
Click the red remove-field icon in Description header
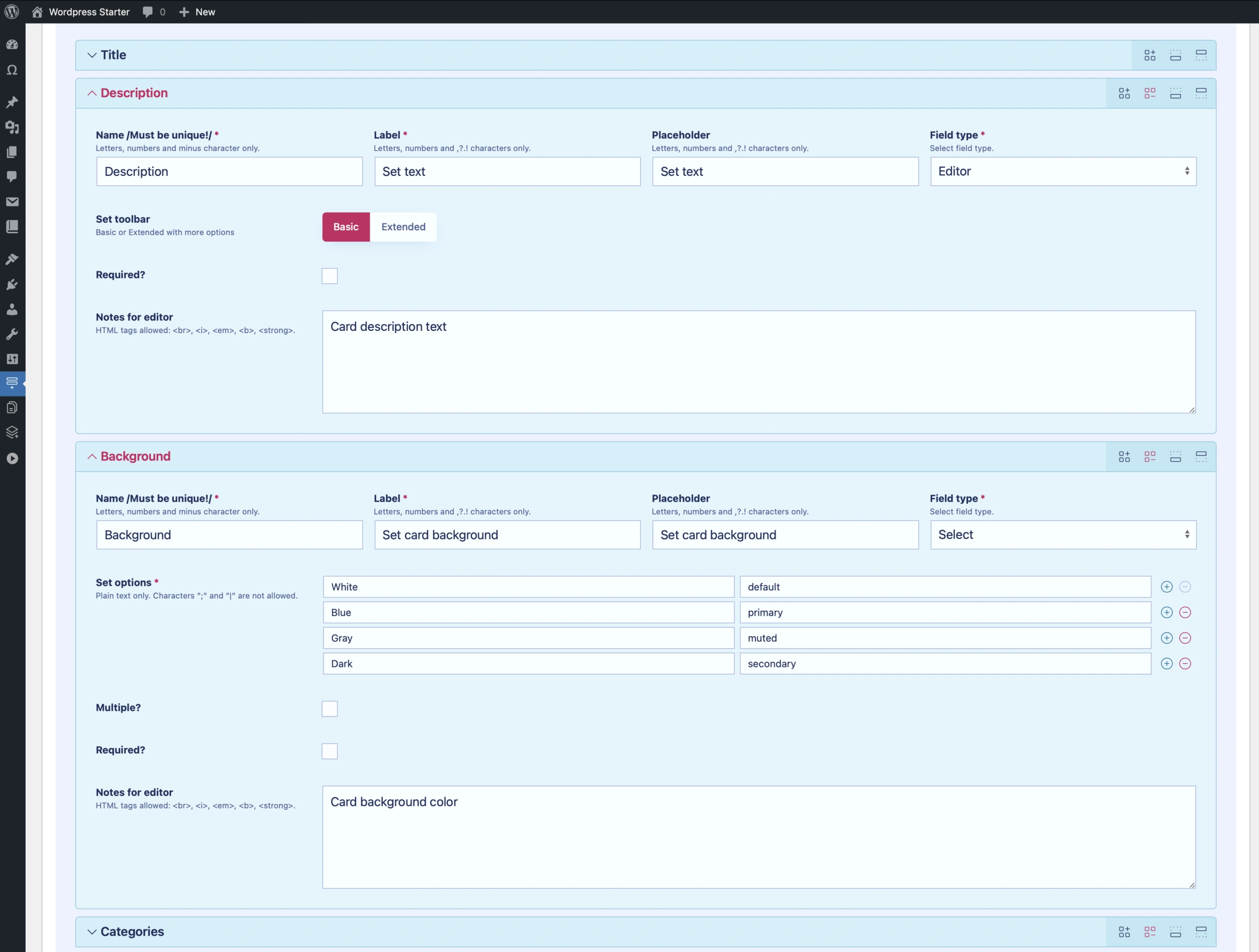click(x=1150, y=93)
